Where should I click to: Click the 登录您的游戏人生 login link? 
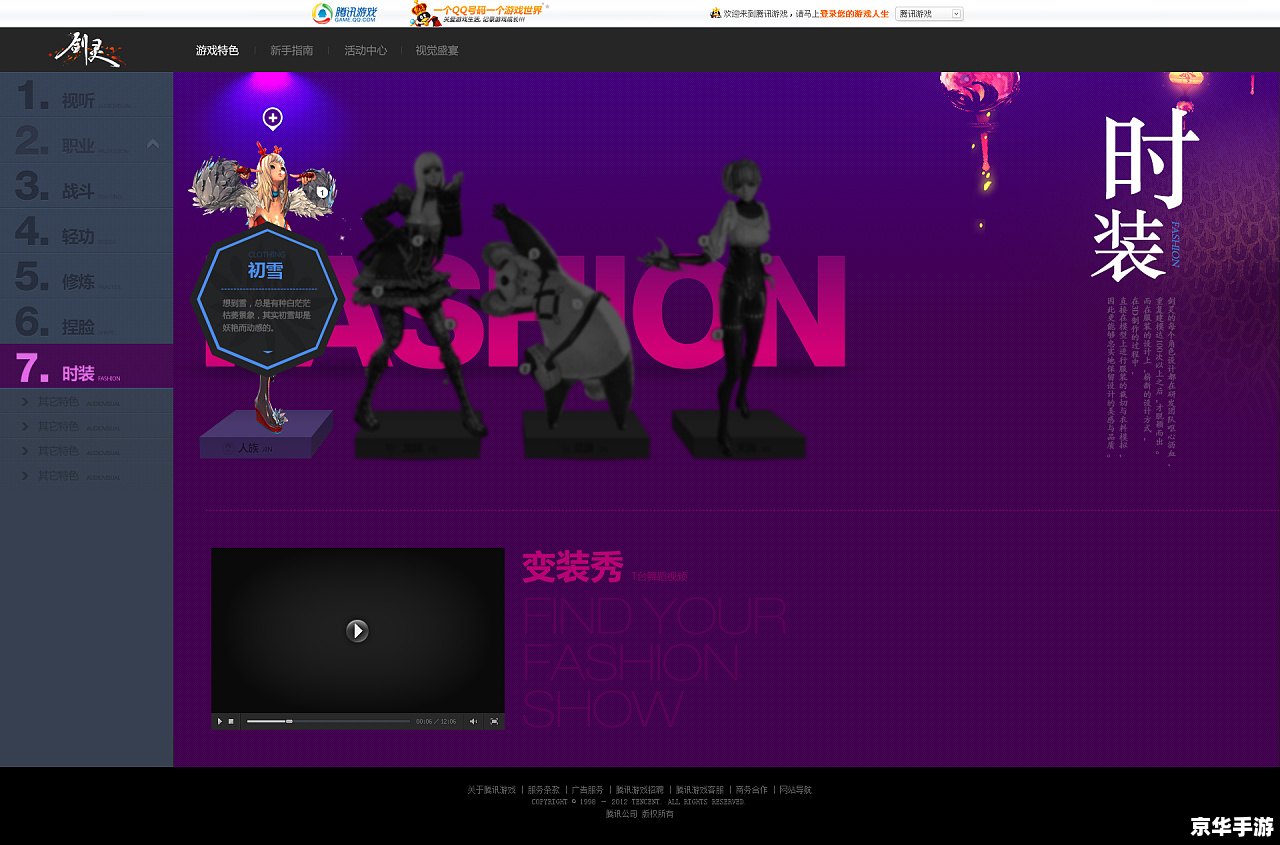coord(854,14)
